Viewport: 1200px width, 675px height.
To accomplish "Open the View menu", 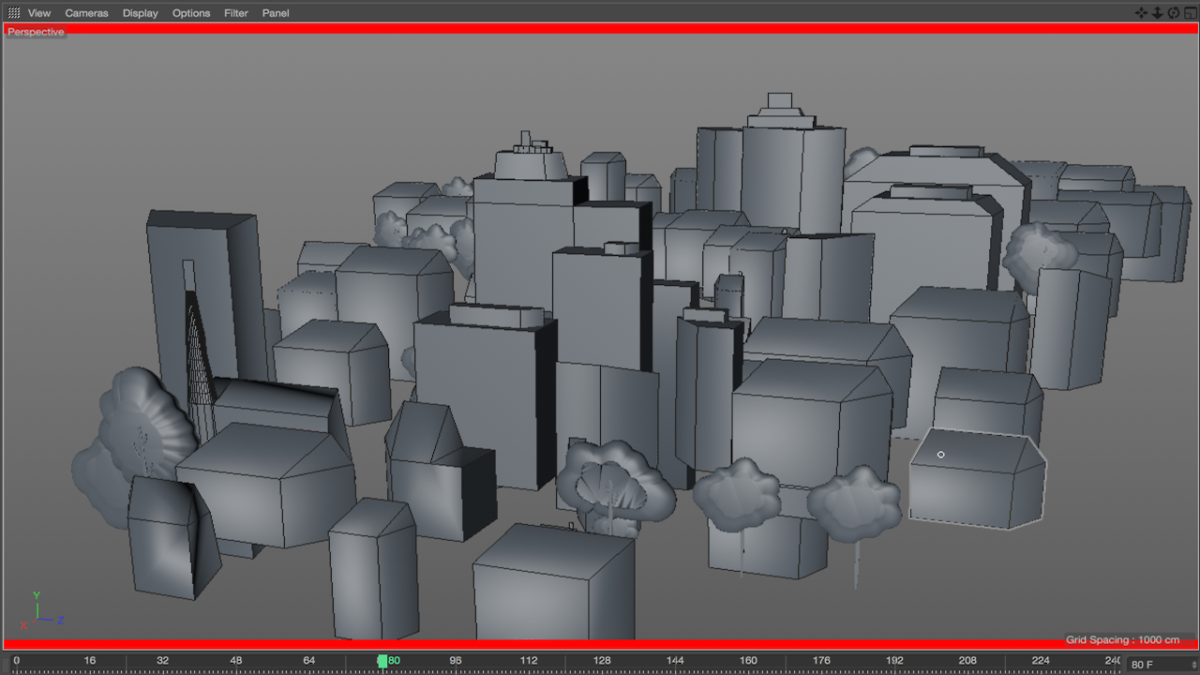I will click(39, 13).
